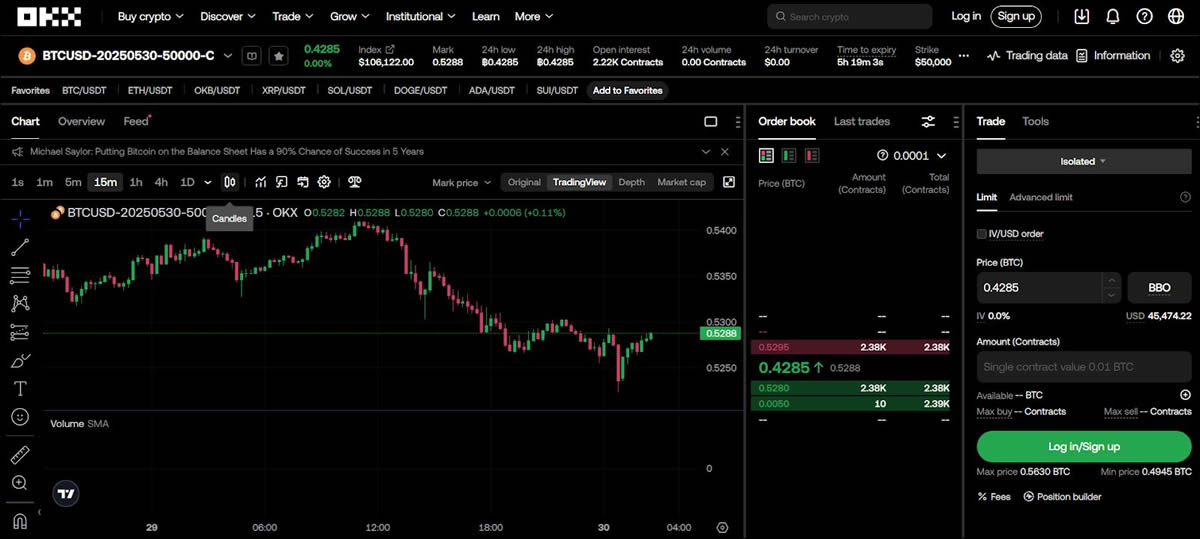Select the Candles chart type icon
The height and width of the screenshot is (539, 1200).
[230, 182]
